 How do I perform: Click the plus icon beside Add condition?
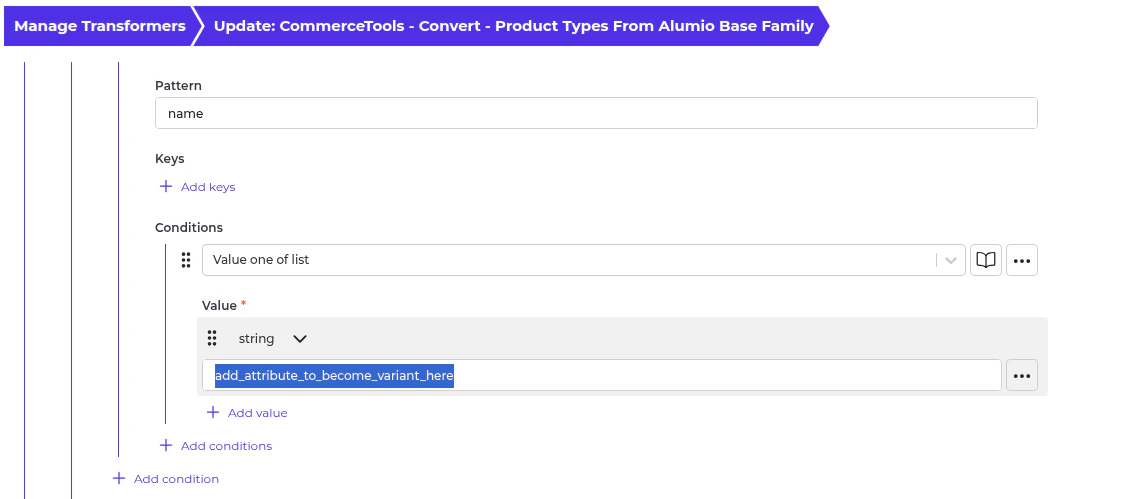coord(119,479)
